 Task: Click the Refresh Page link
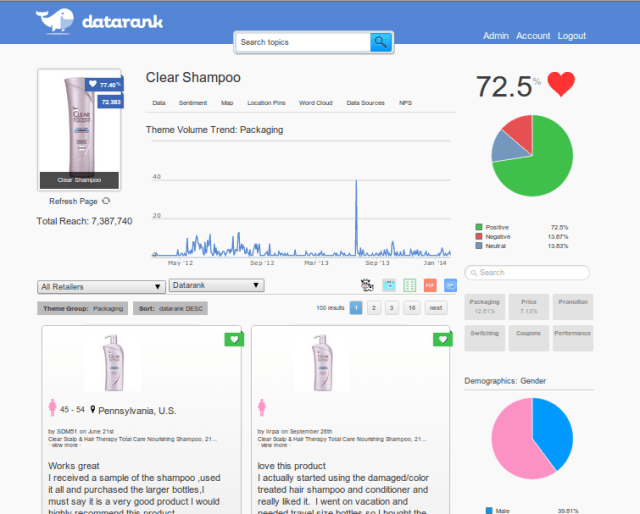point(73,201)
